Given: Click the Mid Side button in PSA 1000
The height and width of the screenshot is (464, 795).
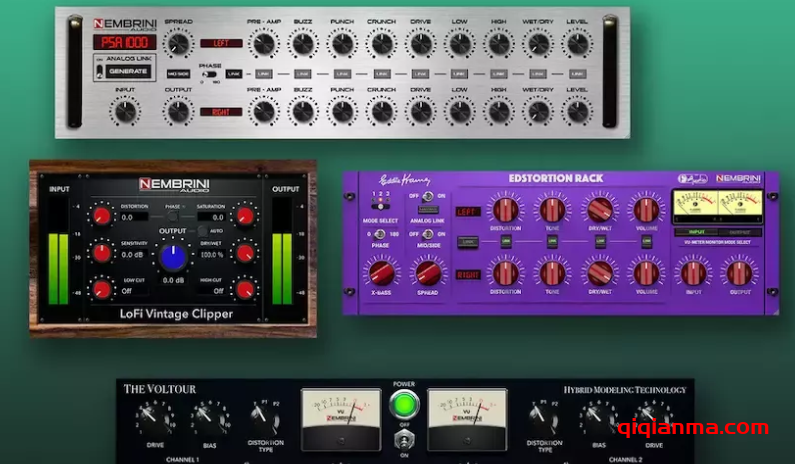Looking at the screenshot, I should point(178,74).
